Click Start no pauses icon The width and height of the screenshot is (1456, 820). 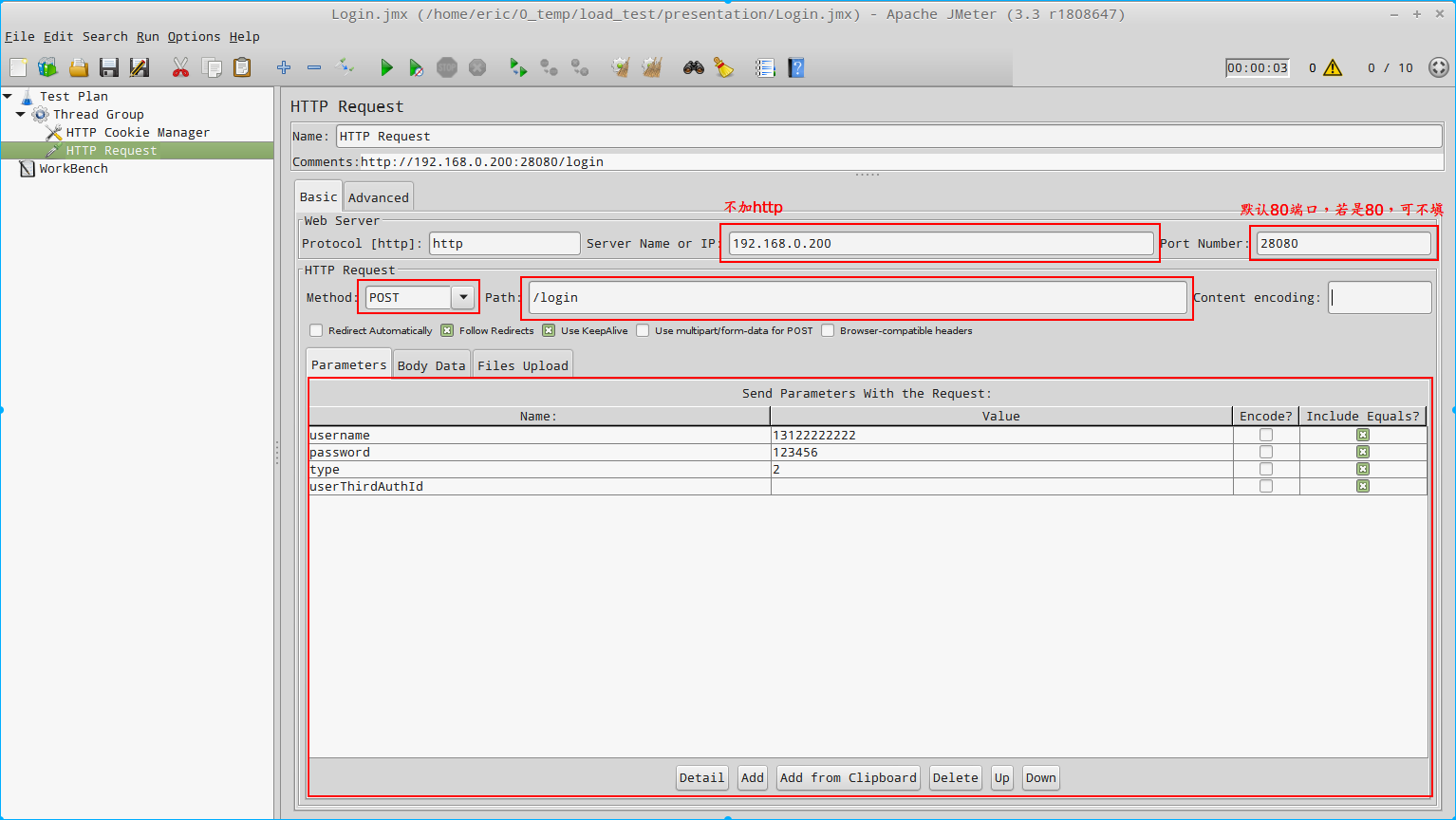pos(416,67)
